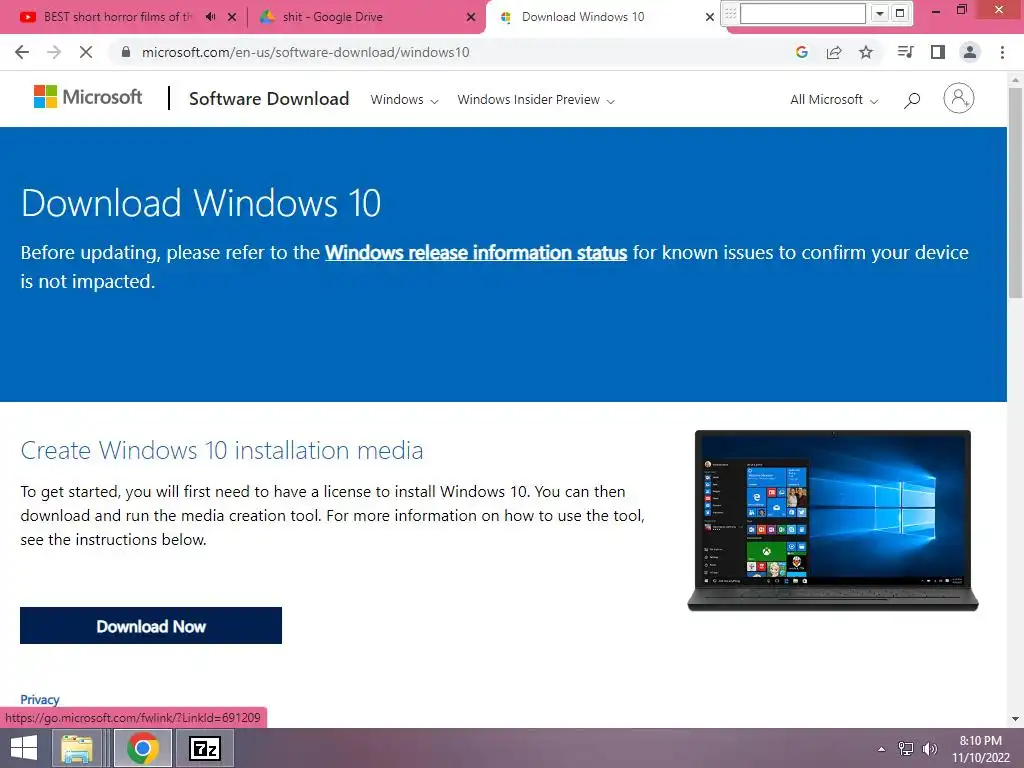Click the Google icon in address bar
Screen dimensions: 1024x768
[802, 52]
